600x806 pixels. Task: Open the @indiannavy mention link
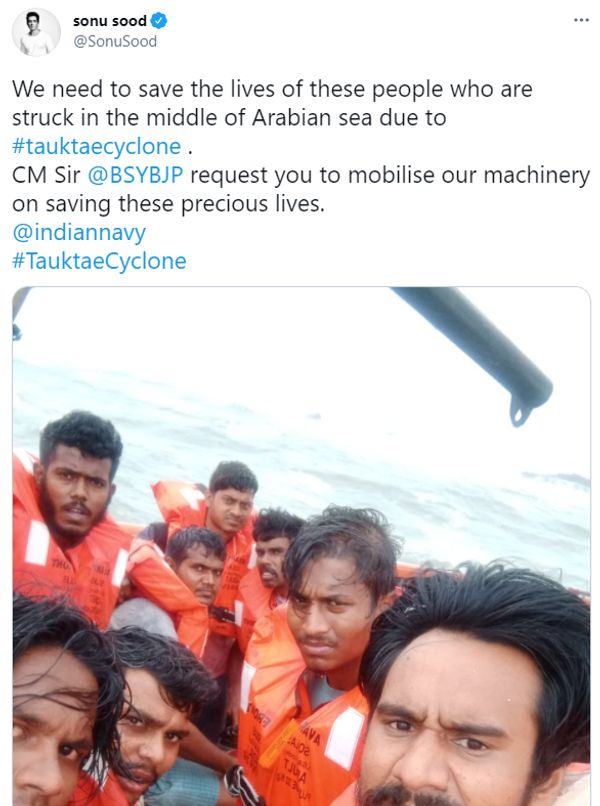(x=79, y=233)
